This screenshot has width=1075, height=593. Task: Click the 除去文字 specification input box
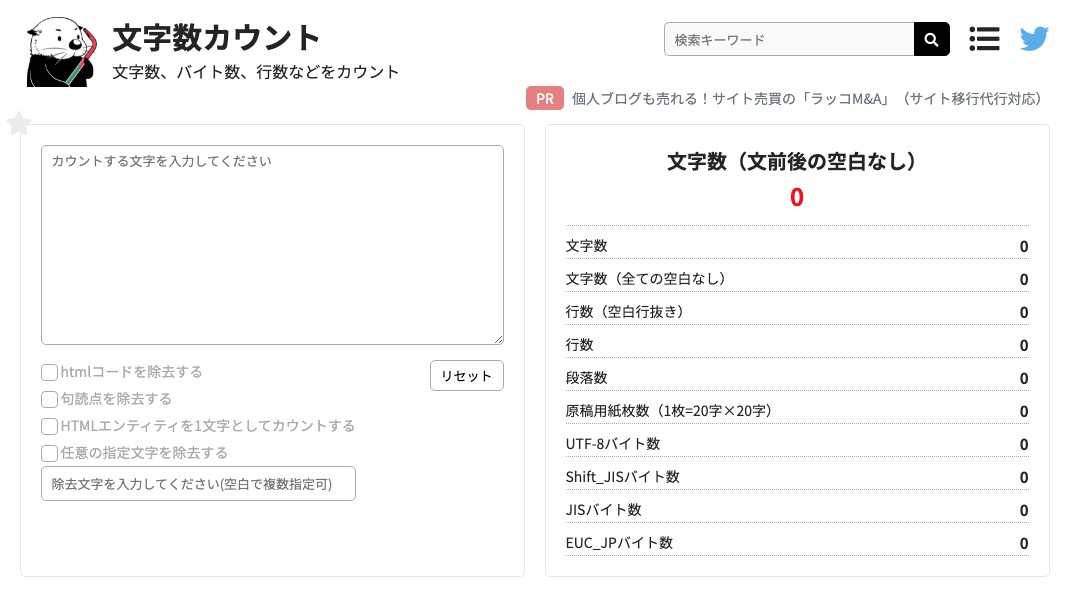point(198,483)
